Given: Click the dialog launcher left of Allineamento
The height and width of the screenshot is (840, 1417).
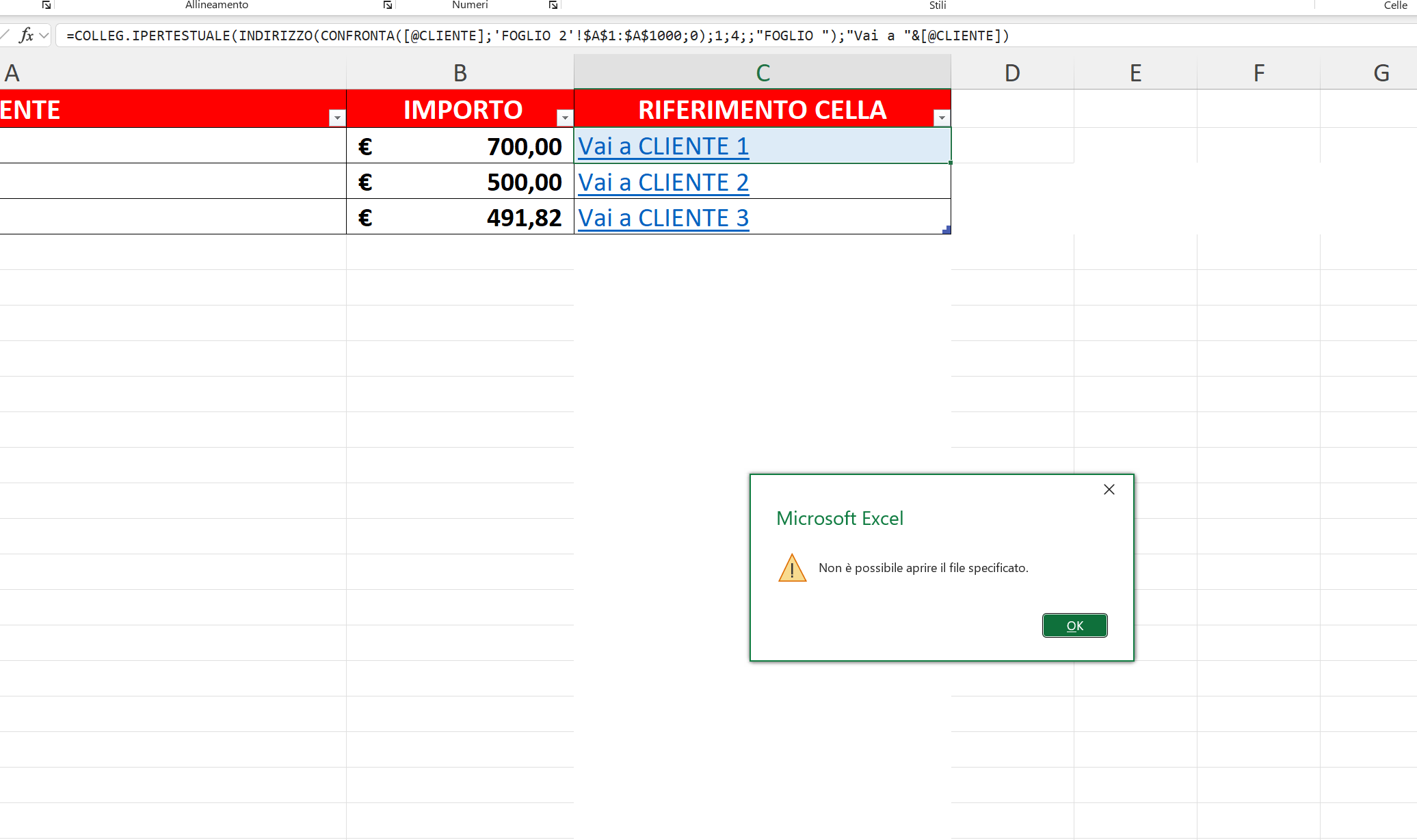Looking at the screenshot, I should 47,5.
